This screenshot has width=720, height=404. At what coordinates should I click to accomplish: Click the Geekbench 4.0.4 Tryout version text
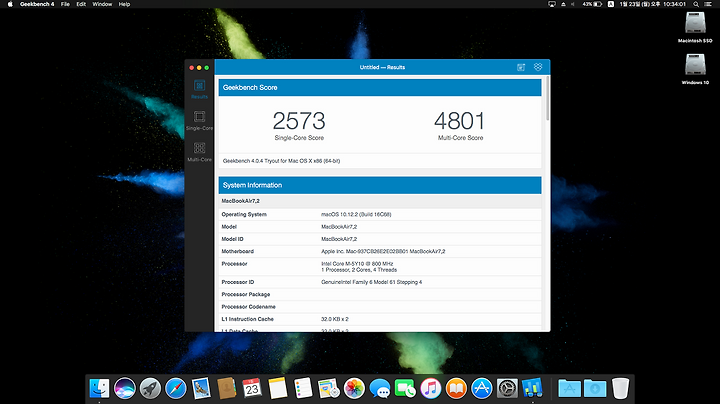pyautogui.click(x=281, y=161)
